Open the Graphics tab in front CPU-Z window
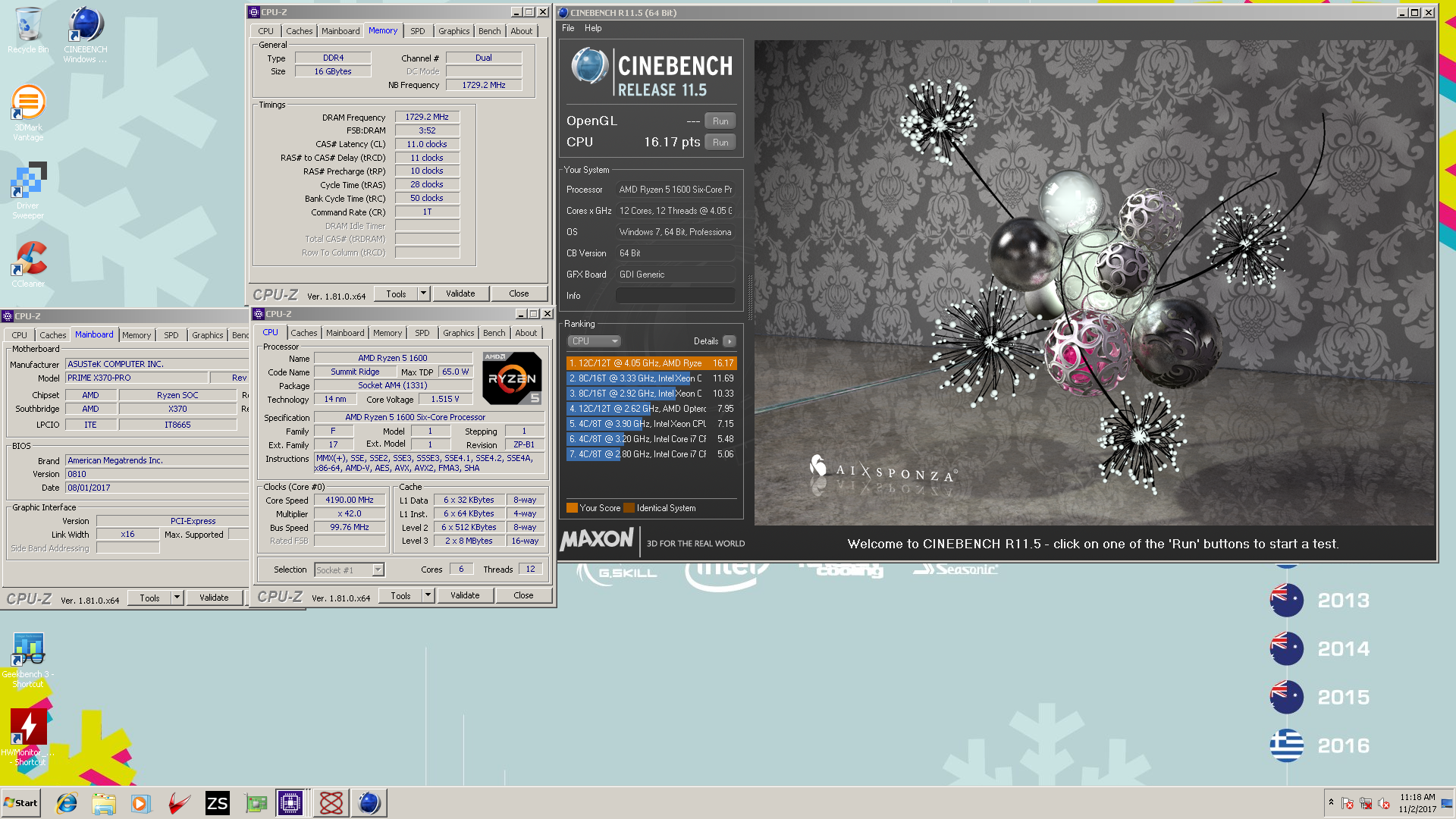 (x=459, y=333)
